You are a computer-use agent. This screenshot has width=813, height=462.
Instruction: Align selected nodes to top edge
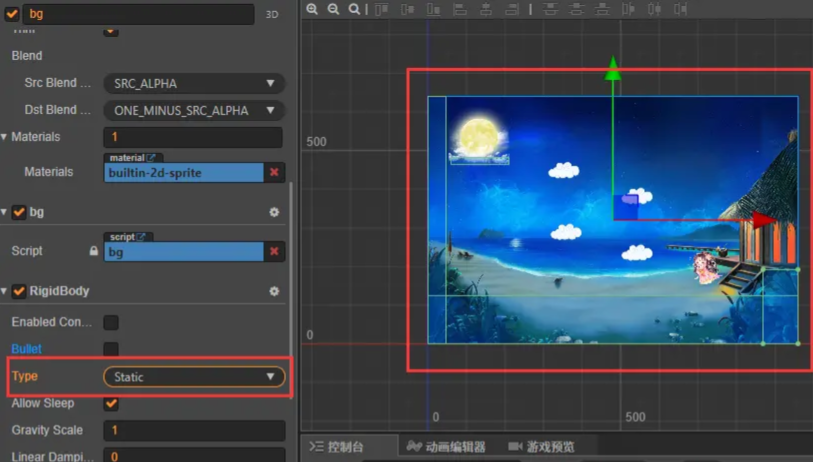click(382, 9)
